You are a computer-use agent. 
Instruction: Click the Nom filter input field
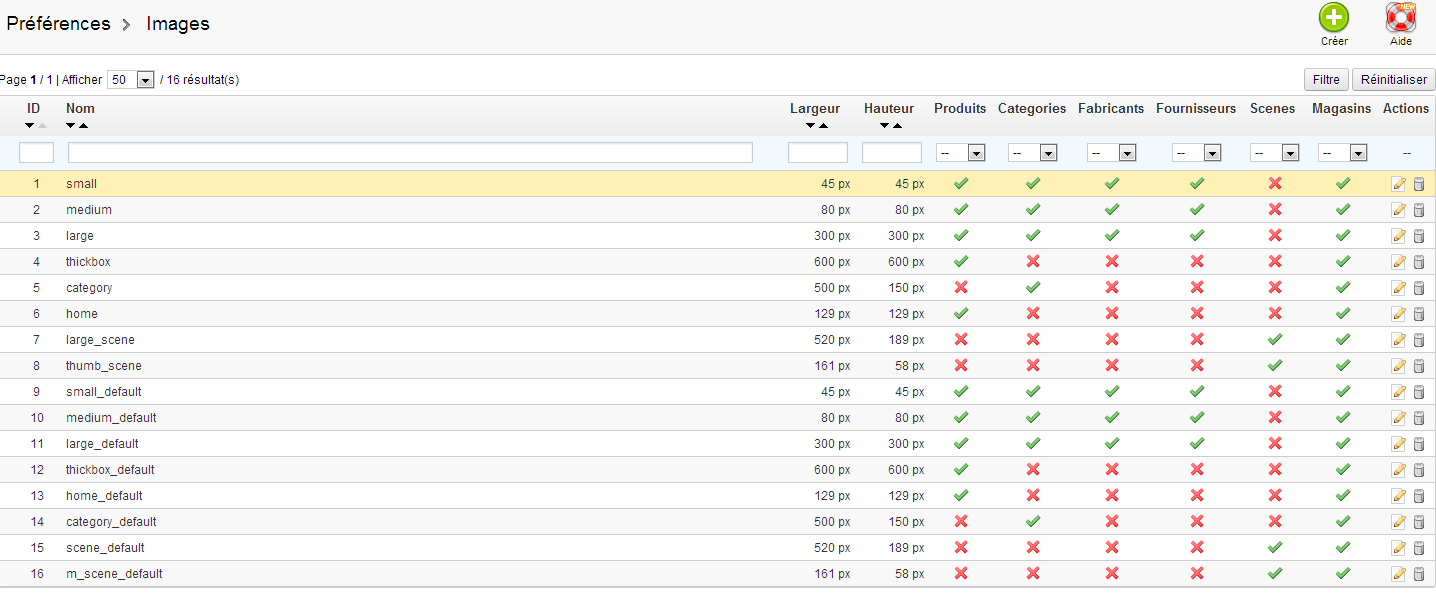(x=410, y=153)
